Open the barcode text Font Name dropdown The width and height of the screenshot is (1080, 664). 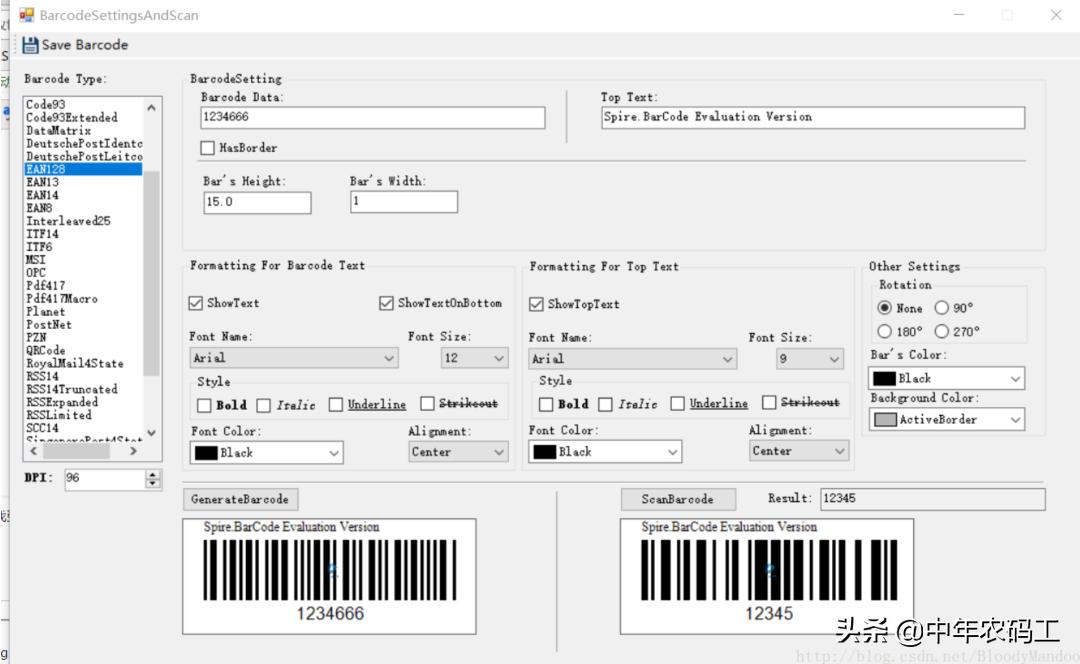389,358
